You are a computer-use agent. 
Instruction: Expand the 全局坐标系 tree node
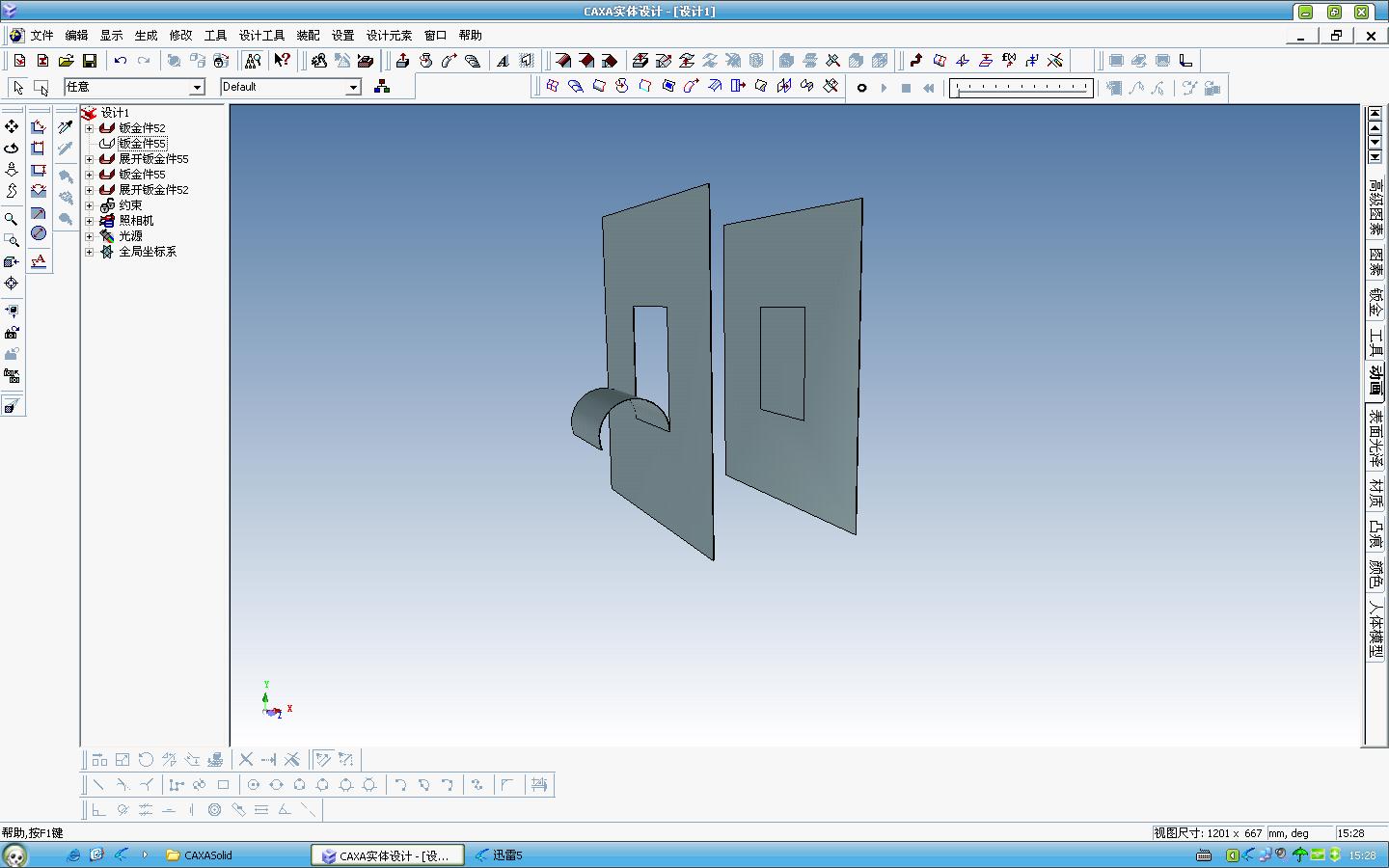[89, 252]
